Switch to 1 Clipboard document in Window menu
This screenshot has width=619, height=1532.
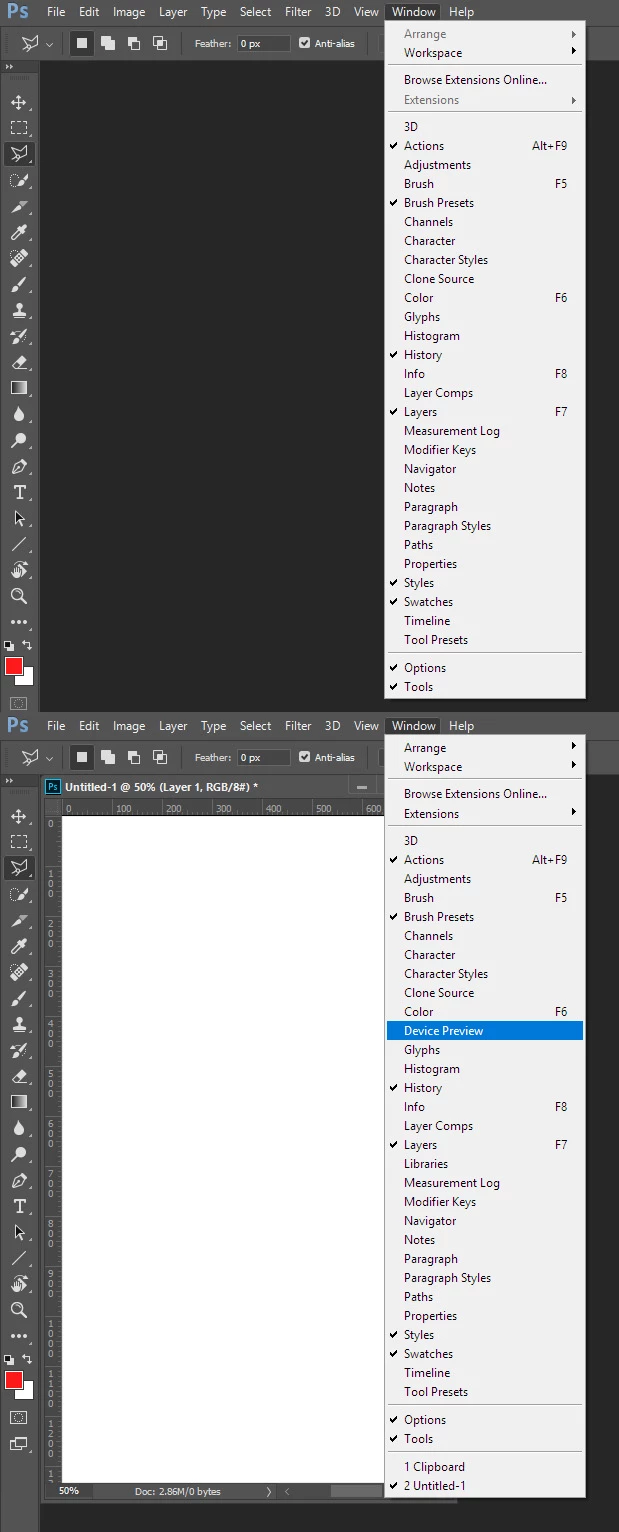pos(485,1467)
